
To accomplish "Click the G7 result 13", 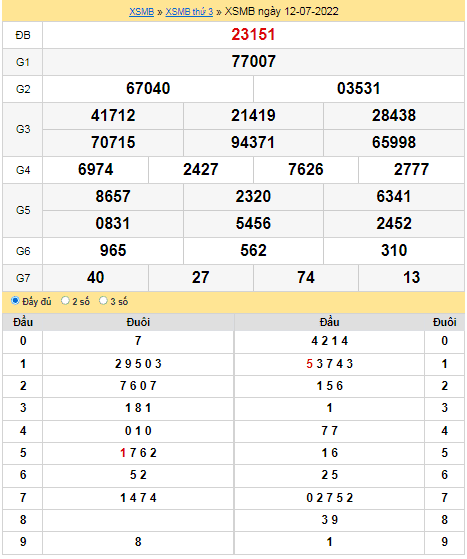I will coord(411,277).
